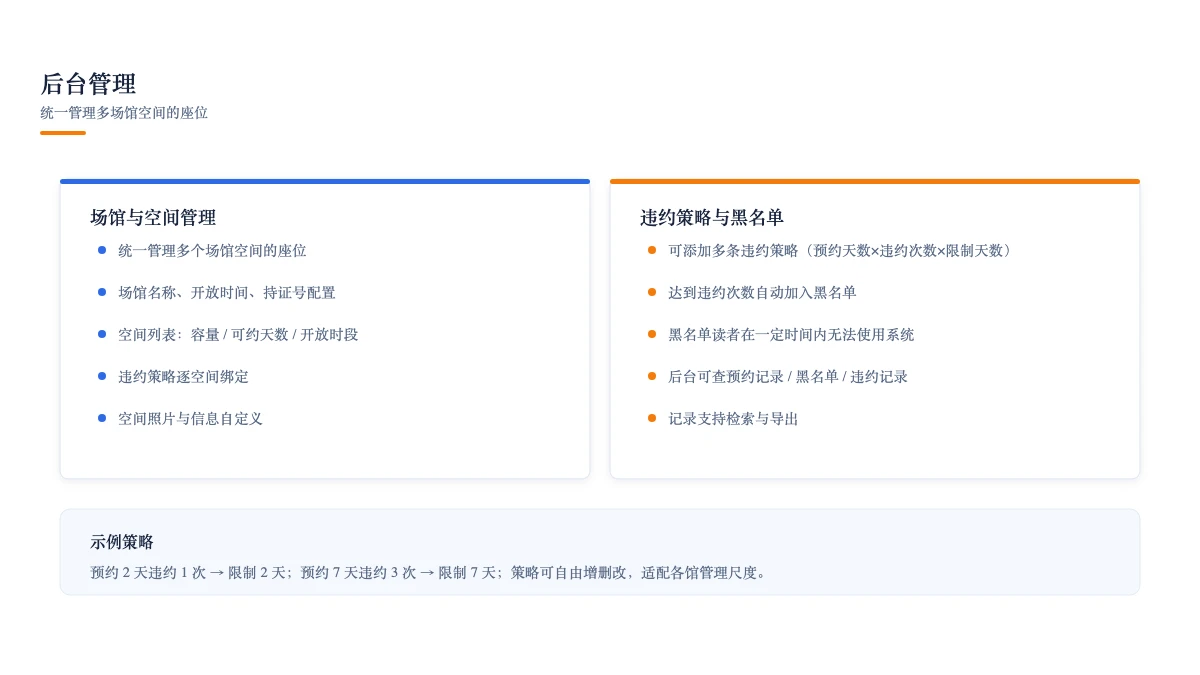
Task: Click the bullet 黑名单读者在一定时间内无法使用系统
Action: tap(791, 335)
